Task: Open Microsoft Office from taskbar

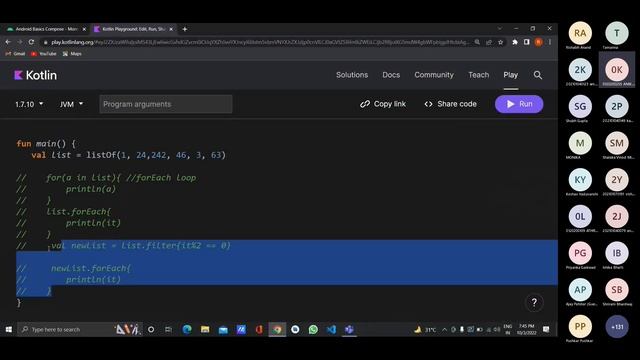Action: [x=259, y=329]
